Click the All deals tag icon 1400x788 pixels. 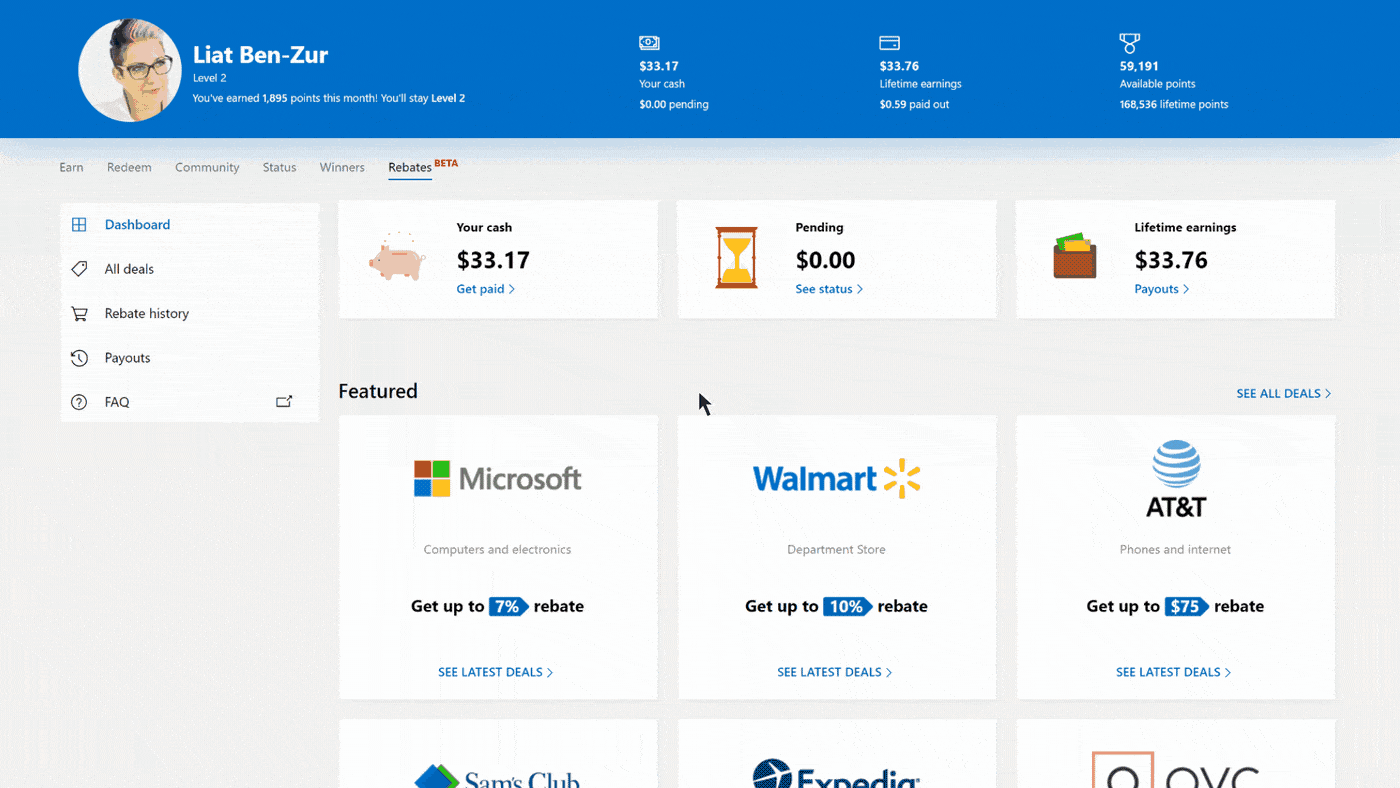click(x=79, y=269)
